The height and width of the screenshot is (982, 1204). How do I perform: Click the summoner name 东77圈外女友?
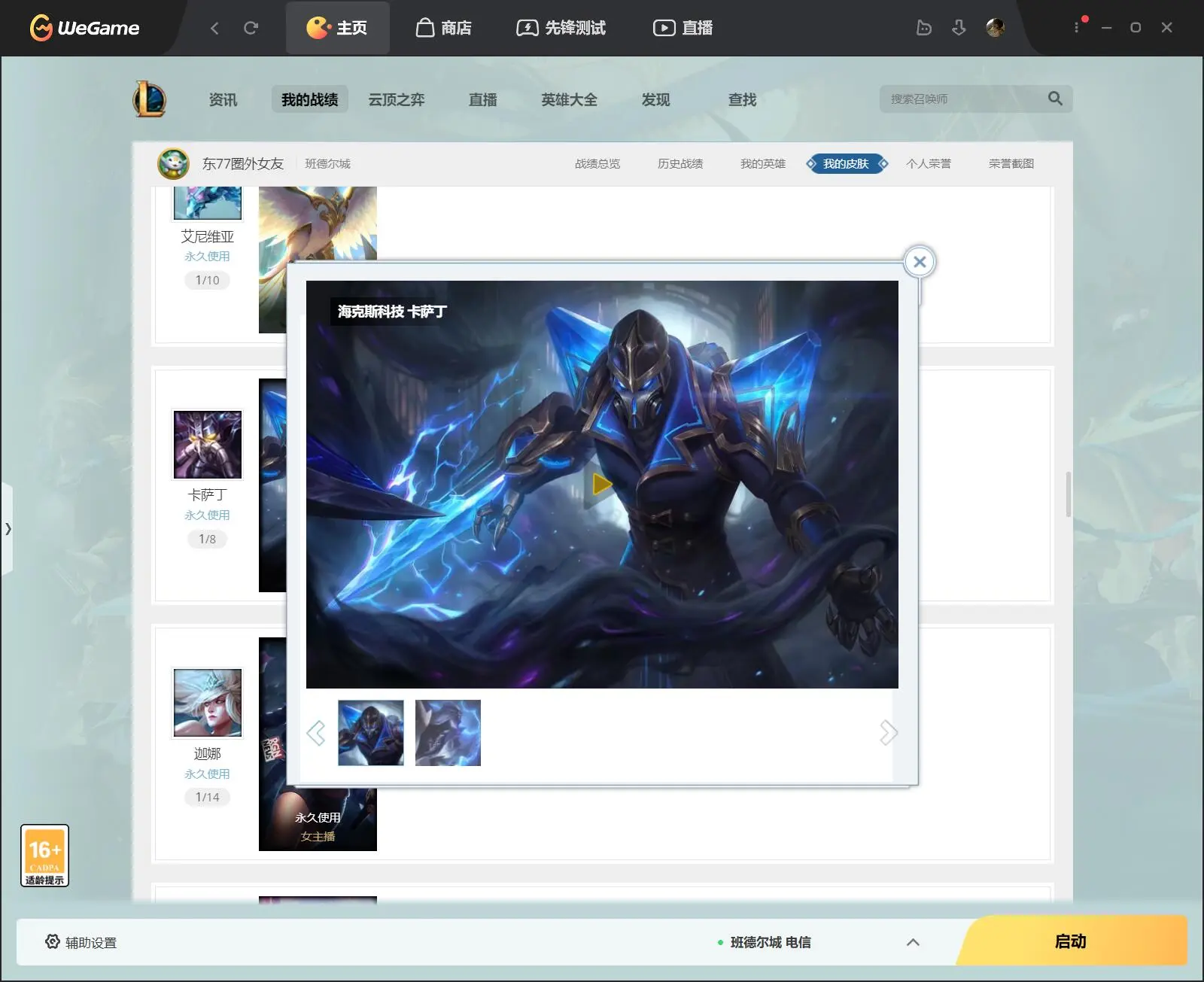click(242, 163)
